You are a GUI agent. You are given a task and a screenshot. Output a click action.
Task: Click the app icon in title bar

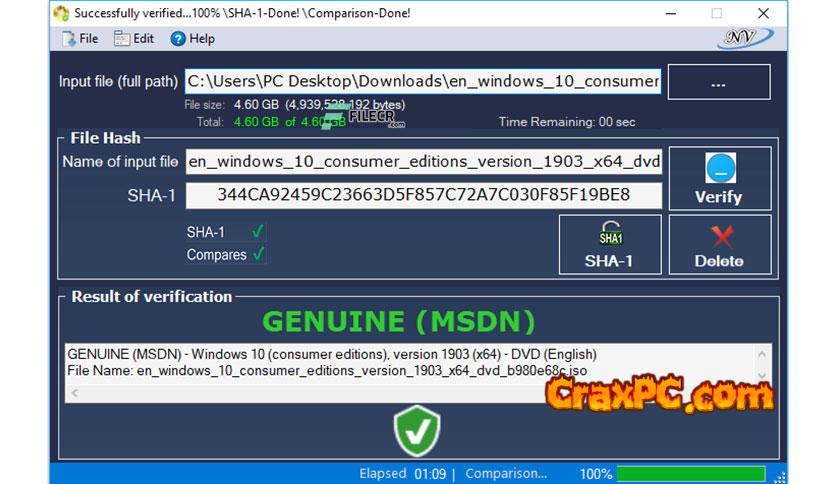coord(61,13)
